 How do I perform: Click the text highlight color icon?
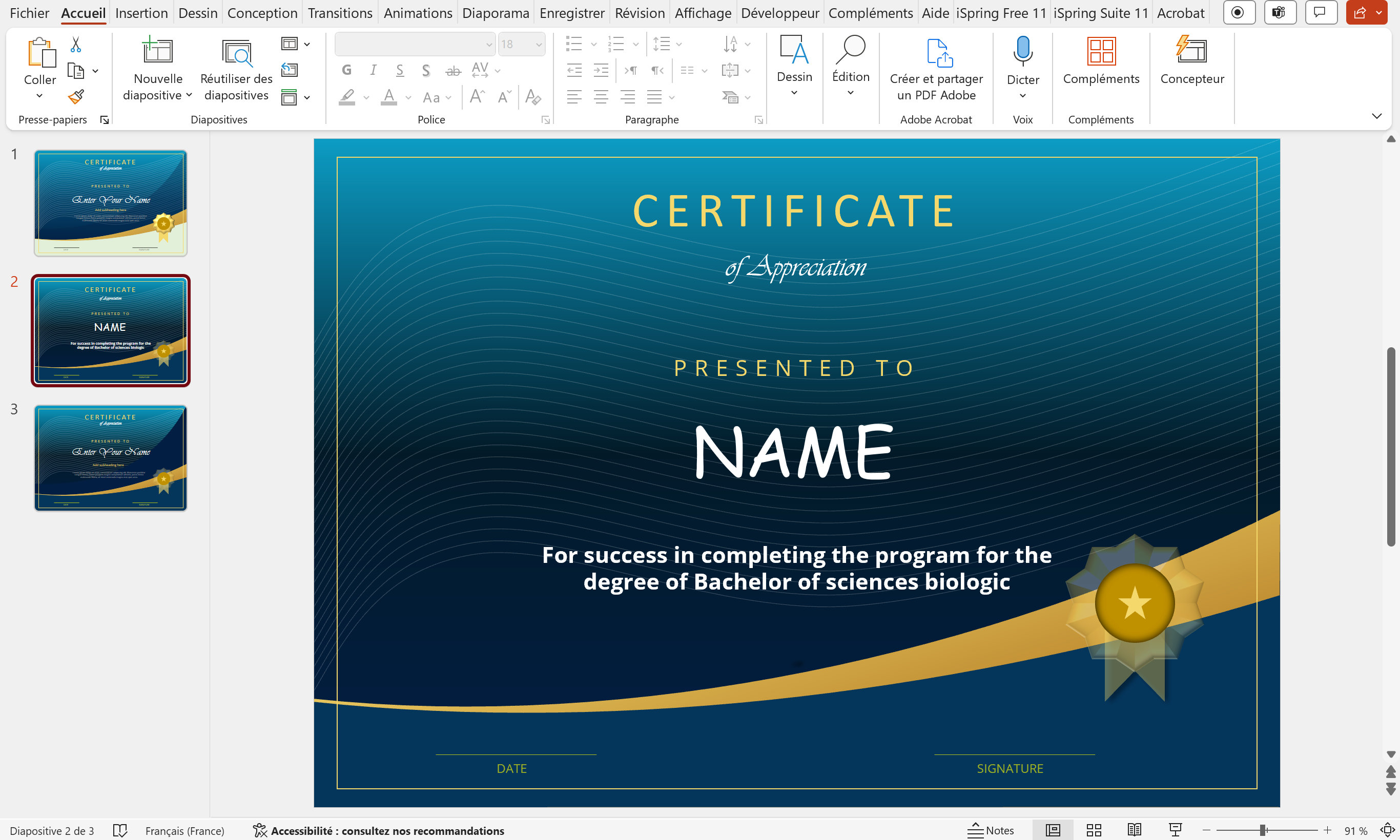(x=346, y=97)
